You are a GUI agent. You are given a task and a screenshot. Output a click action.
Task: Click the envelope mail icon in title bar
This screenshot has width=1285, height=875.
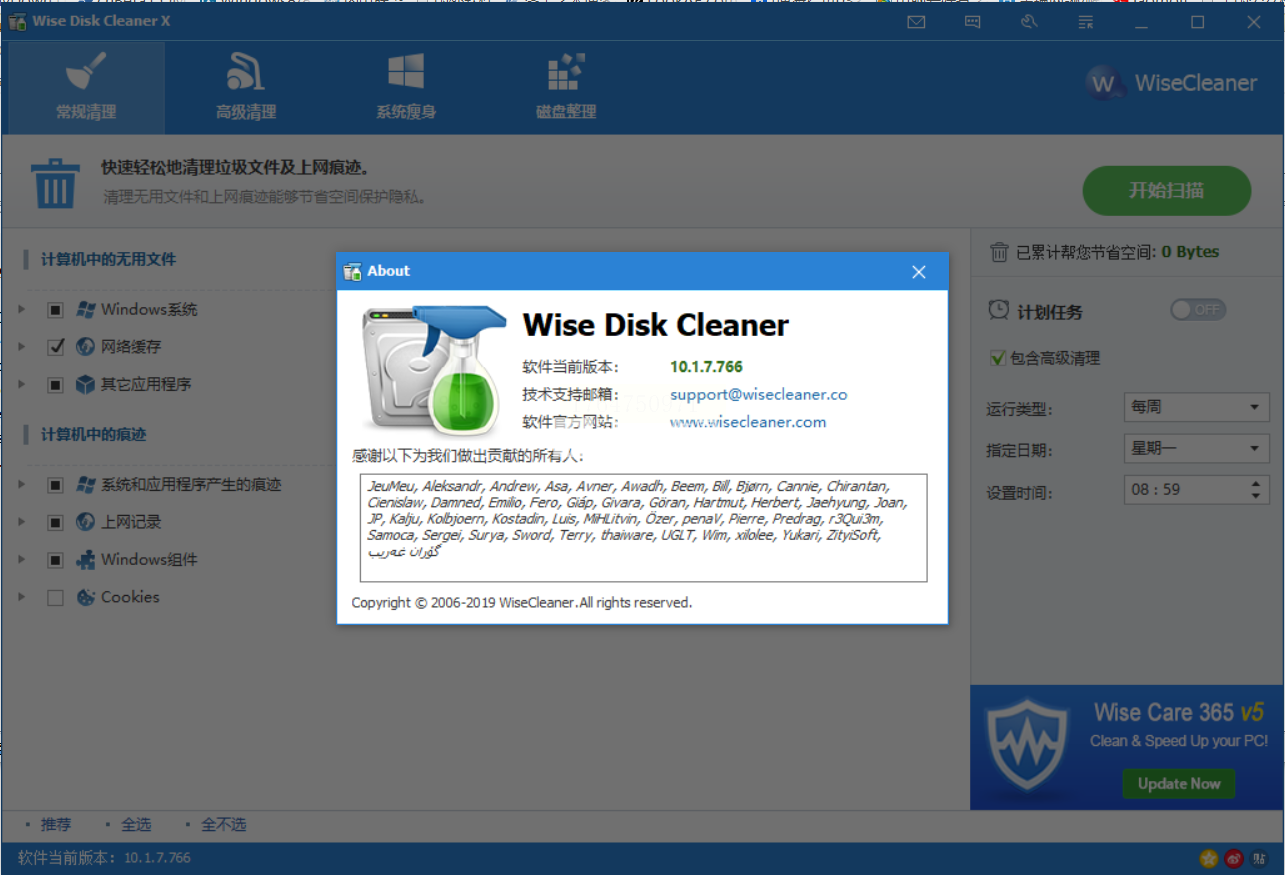[x=916, y=22]
